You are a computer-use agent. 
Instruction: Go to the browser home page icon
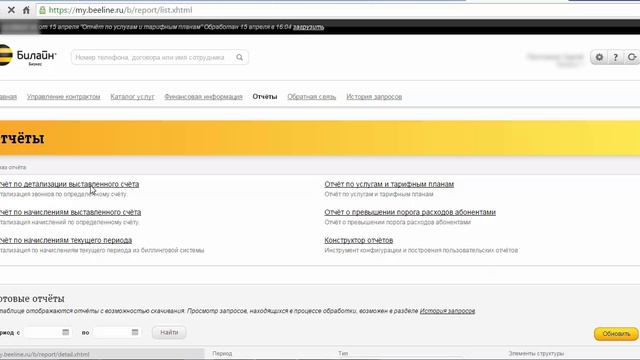tap(26, 10)
